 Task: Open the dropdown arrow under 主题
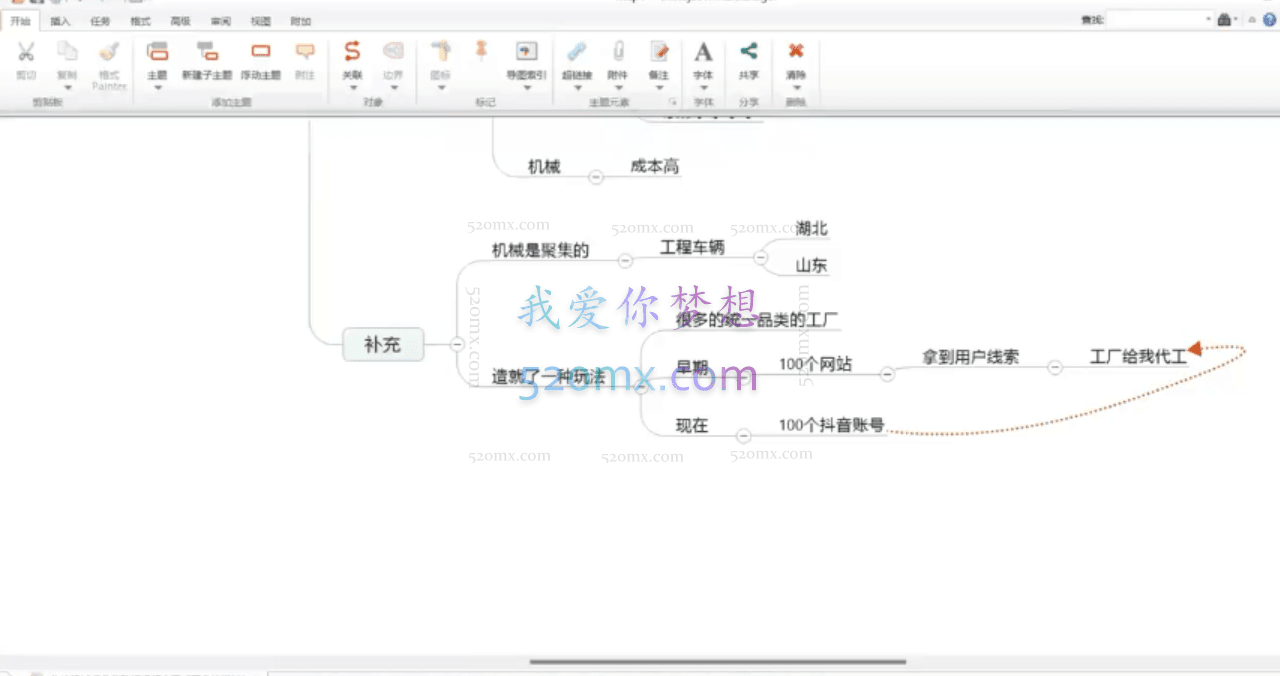[x=157, y=88]
